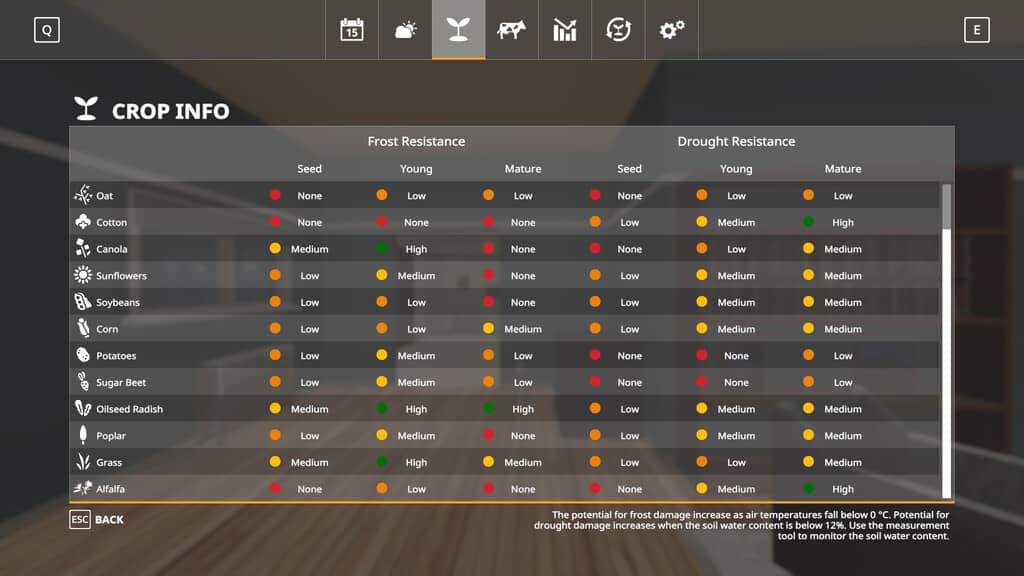Select the Grass crop icon
The height and width of the screenshot is (576, 1024).
tap(83, 462)
